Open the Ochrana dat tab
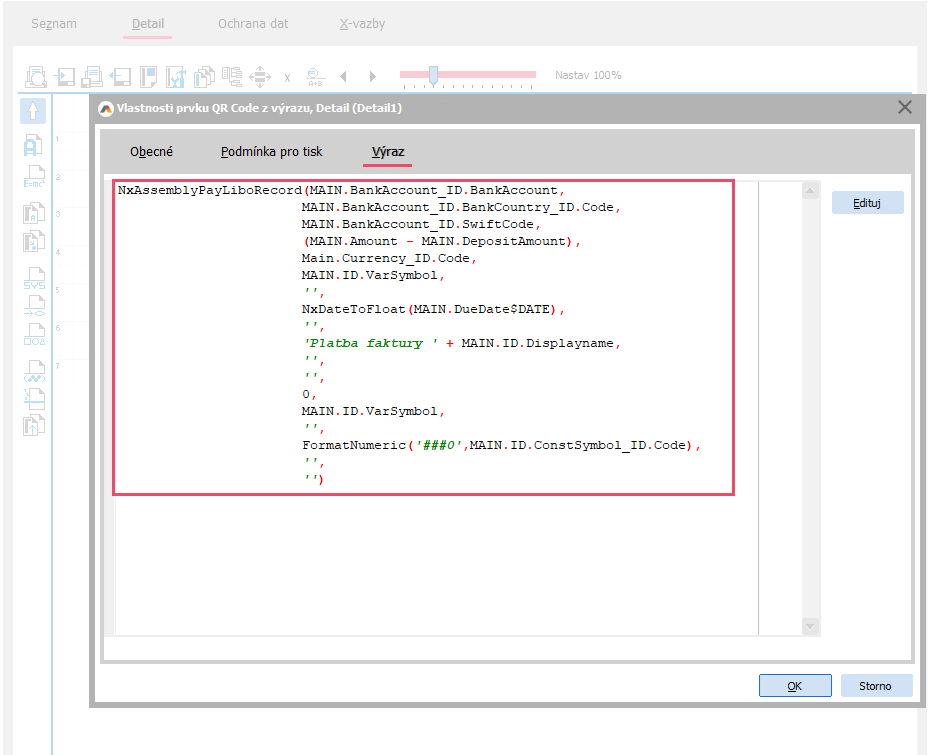Viewport: 929px width, 755px height. (x=253, y=24)
